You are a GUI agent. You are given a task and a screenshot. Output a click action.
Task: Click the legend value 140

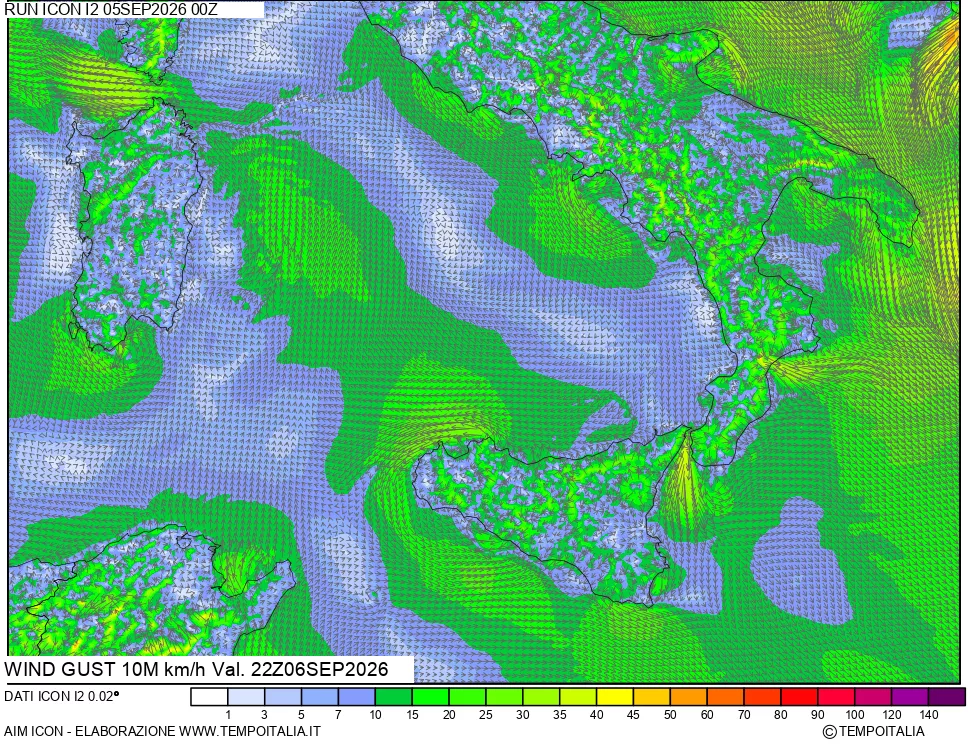point(928,715)
